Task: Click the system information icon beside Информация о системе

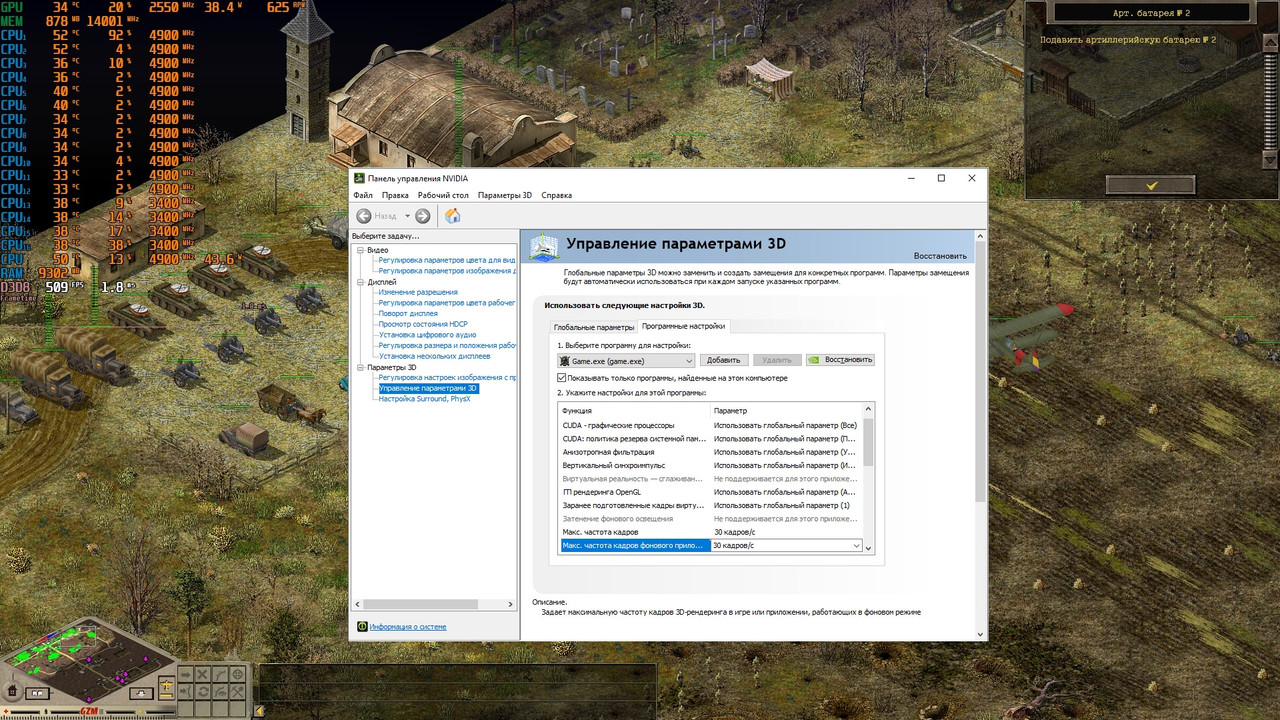Action: (362, 627)
